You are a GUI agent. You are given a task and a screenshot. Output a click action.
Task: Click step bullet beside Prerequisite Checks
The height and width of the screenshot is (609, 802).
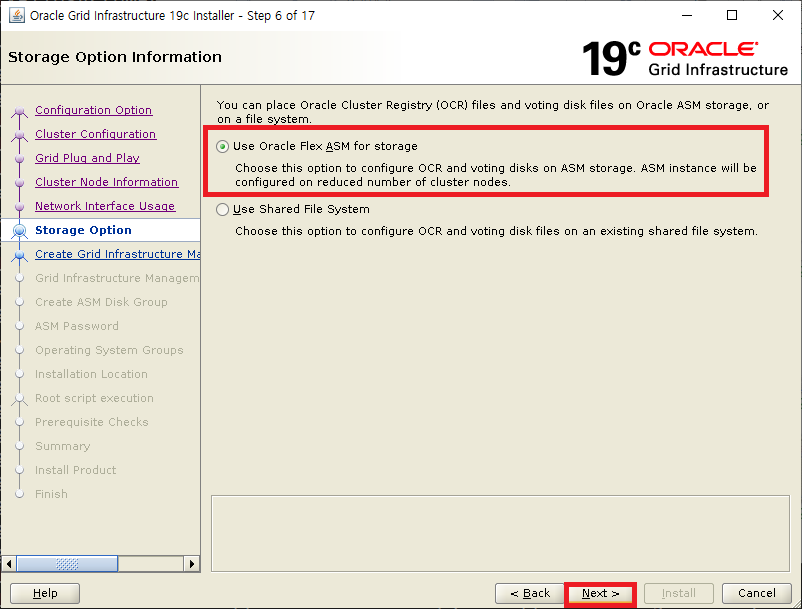tap(19, 422)
